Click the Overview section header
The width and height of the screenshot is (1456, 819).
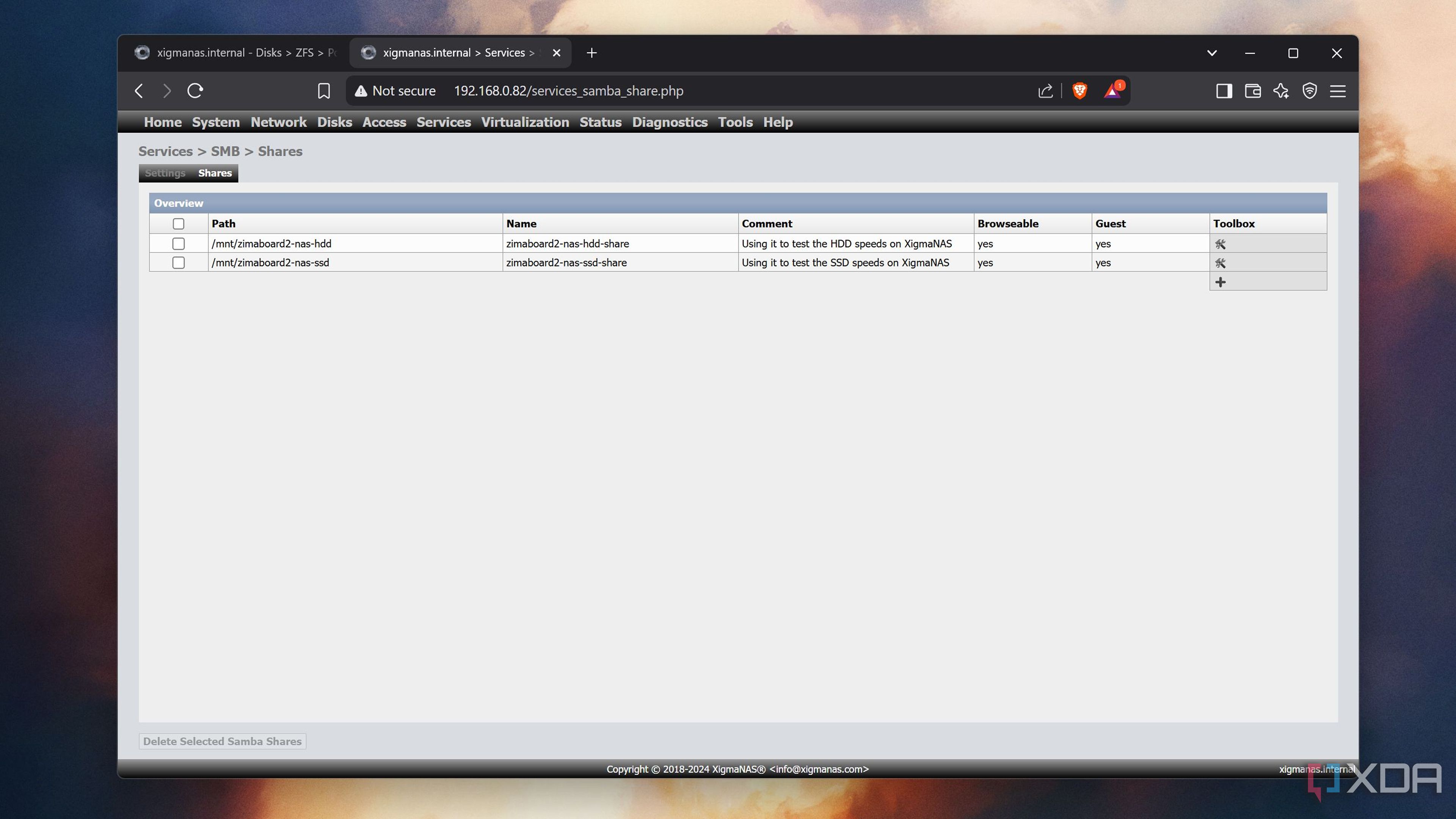coord(737,203)
